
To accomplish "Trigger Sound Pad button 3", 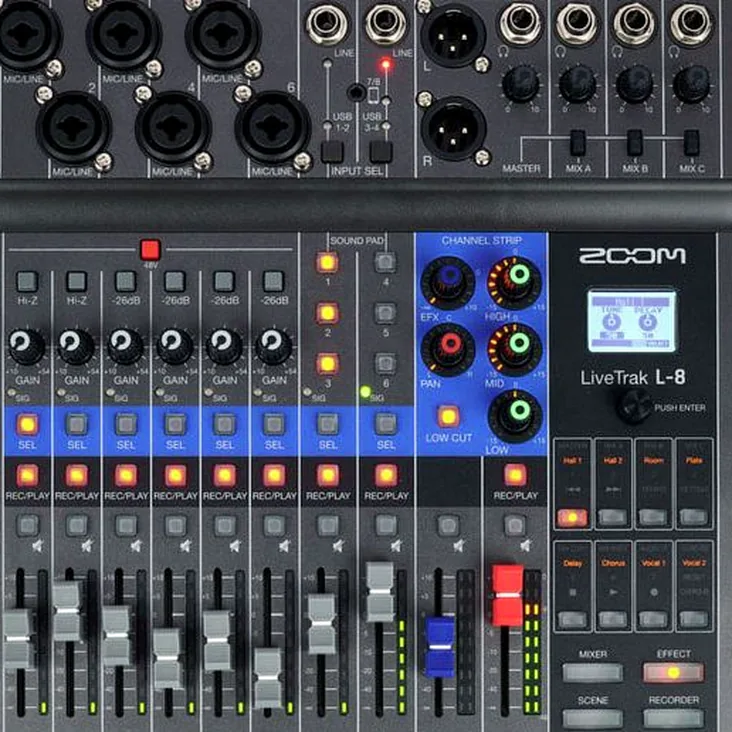I will (x=327, y=364).
